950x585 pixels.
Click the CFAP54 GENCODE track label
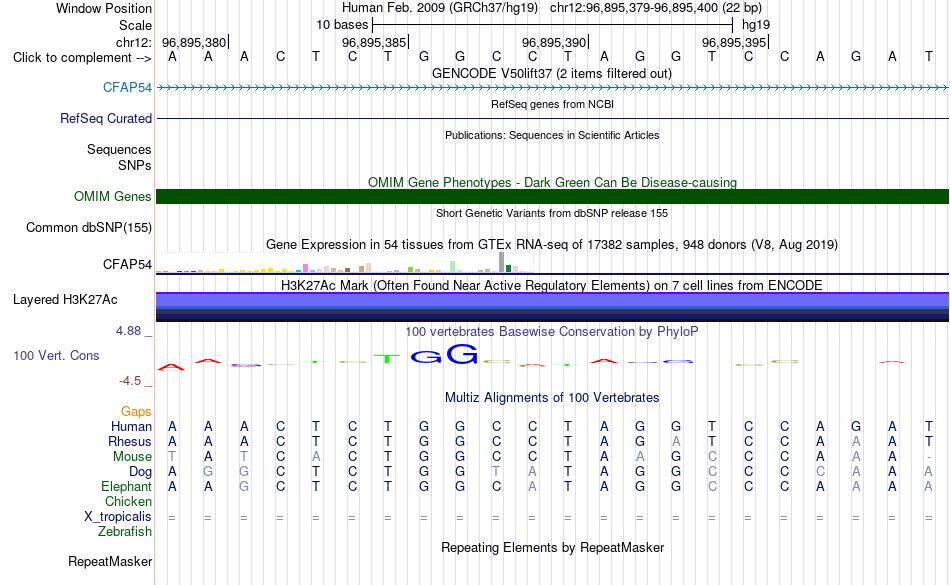click(x=127, y=87)
